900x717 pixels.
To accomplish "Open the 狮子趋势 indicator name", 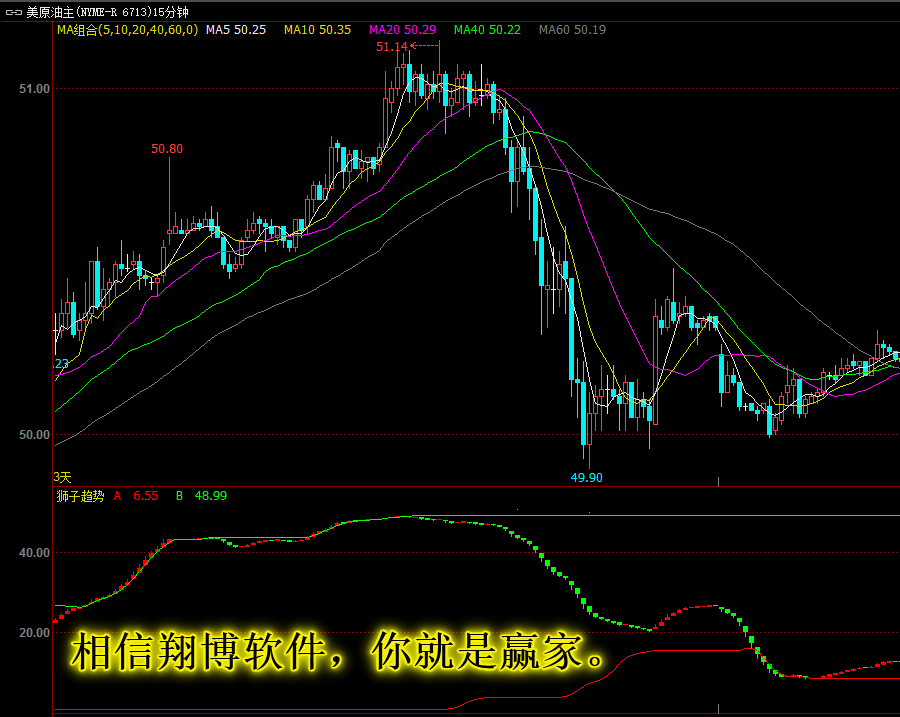I will [80, 496].
